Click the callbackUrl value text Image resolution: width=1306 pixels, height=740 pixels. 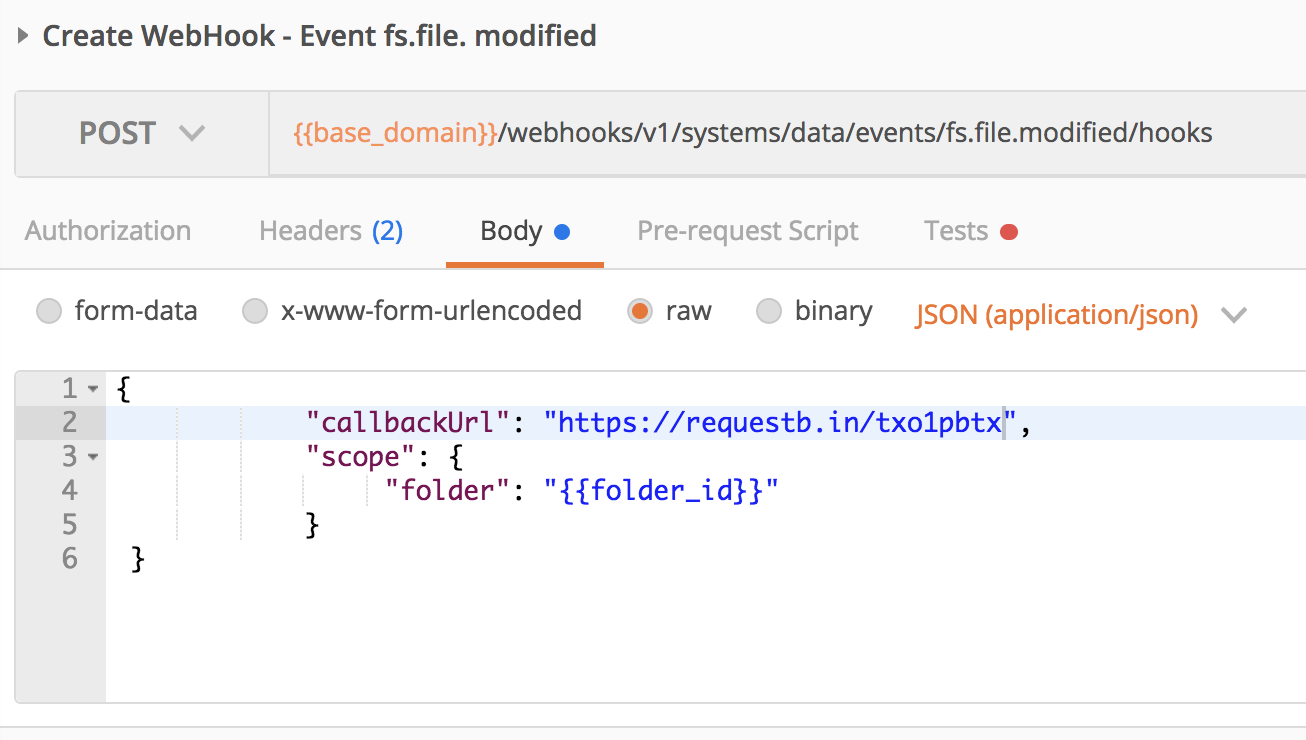pyautogui.click(x=780, y=423)
